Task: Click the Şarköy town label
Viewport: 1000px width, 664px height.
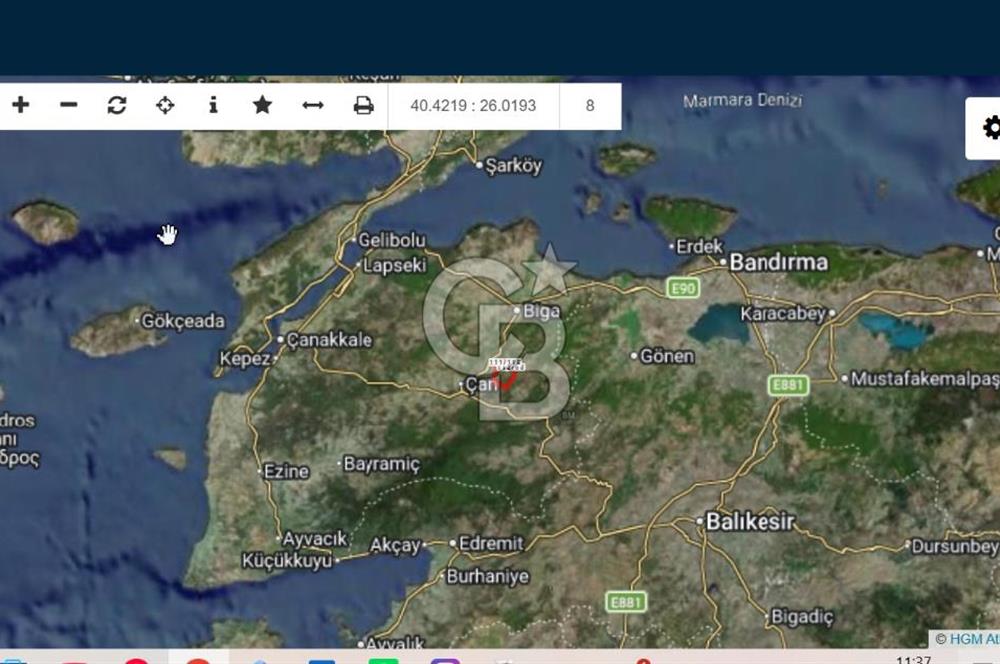Action: [513, 166]
